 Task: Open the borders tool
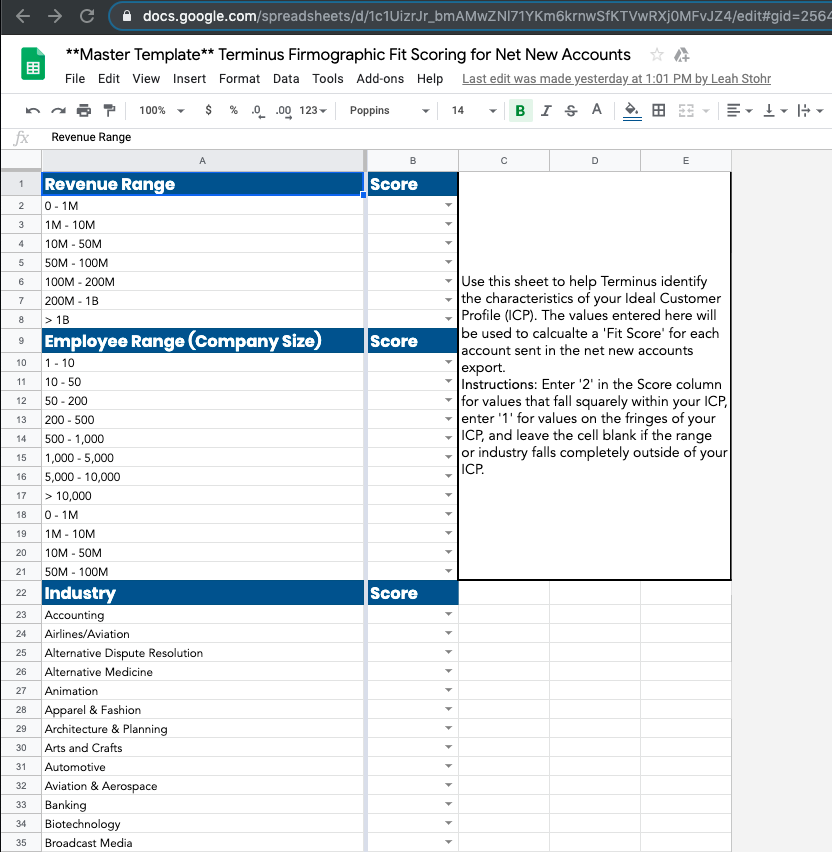pyautogui.click(x=659, y=111)
